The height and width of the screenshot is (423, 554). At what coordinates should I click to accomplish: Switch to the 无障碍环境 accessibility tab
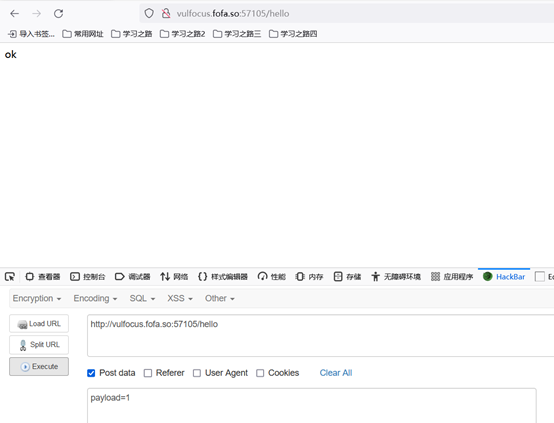(396, 277)
